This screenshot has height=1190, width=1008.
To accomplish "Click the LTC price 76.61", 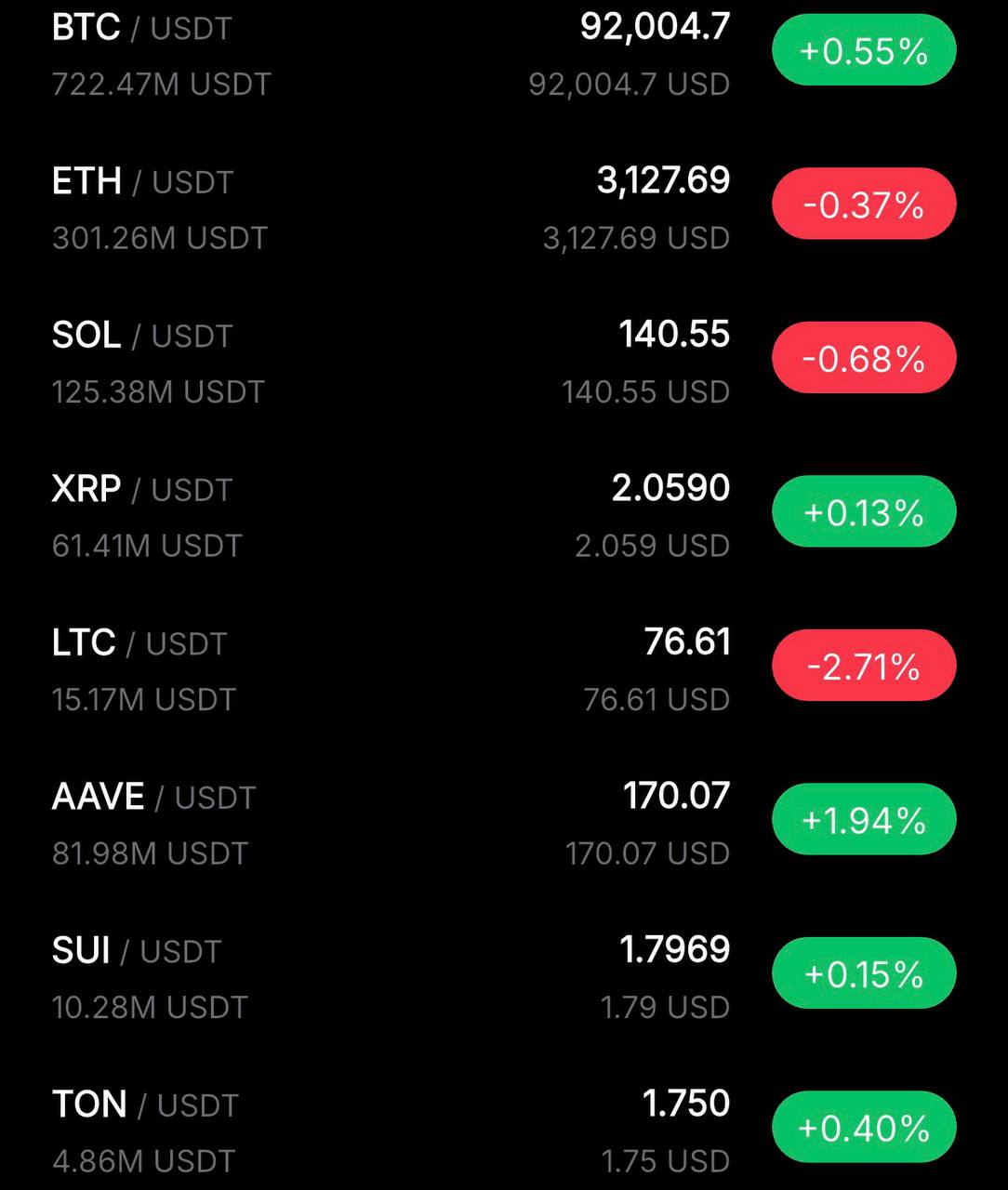I will click(x=687, y=642).
